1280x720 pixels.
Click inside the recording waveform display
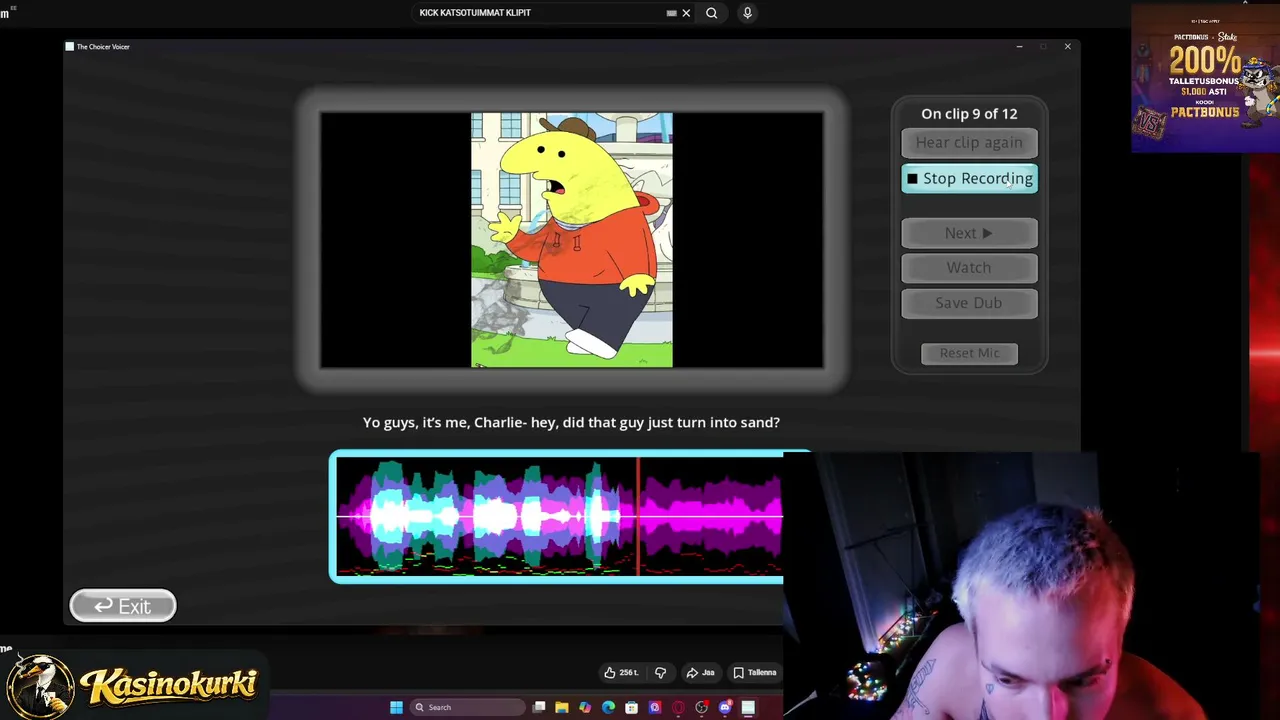point(559,517)
